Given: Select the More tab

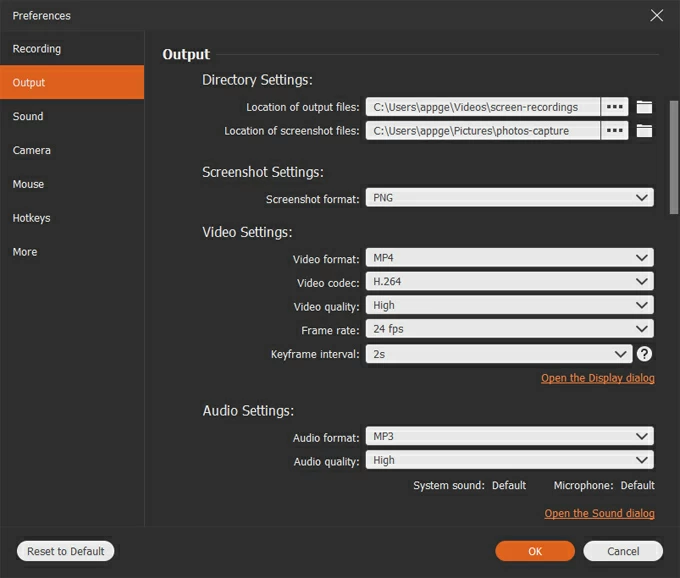Looking at the screenshot, I should (x=72, y=251).
